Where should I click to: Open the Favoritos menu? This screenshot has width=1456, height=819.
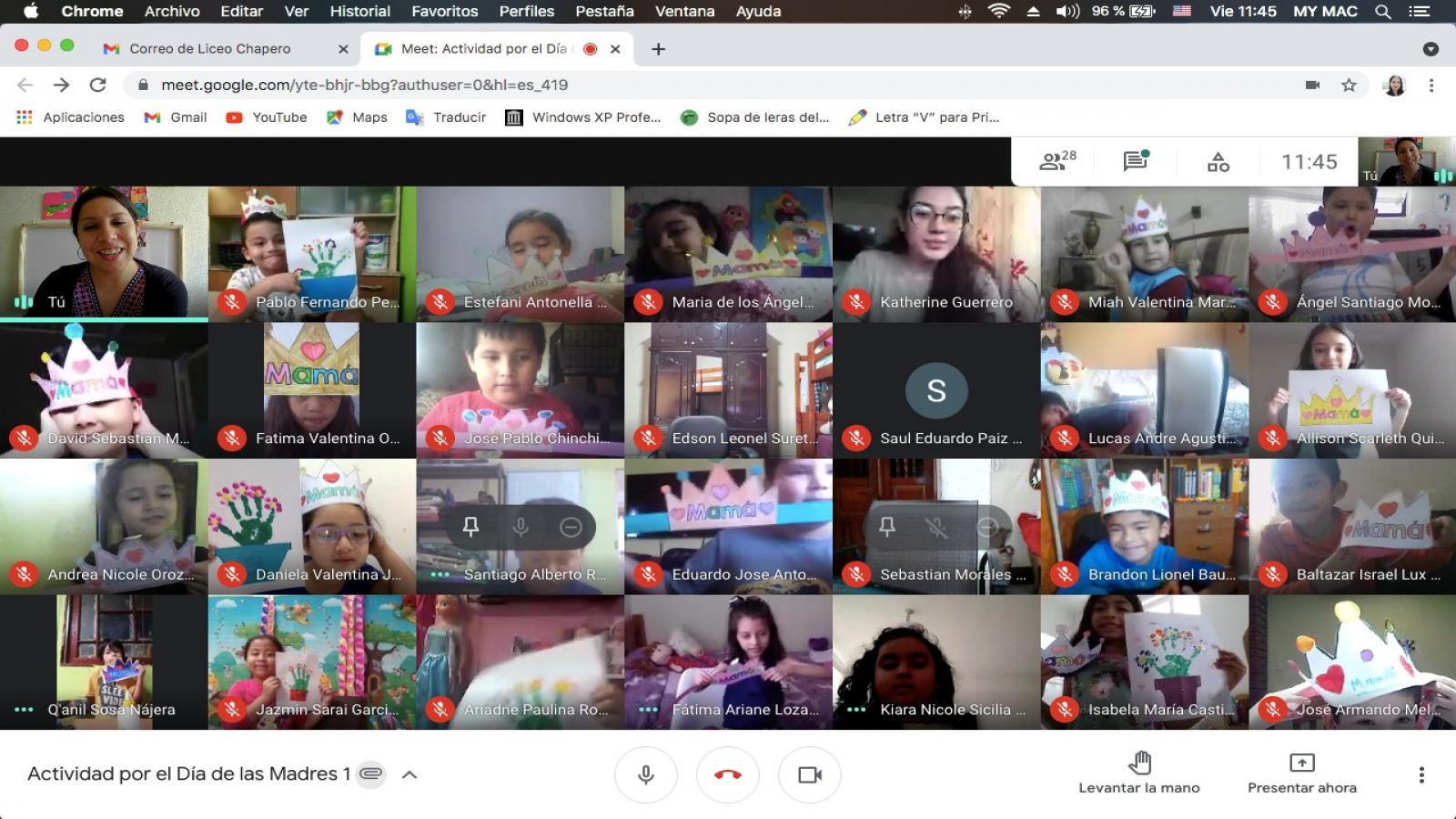click(x=445, y=11)
